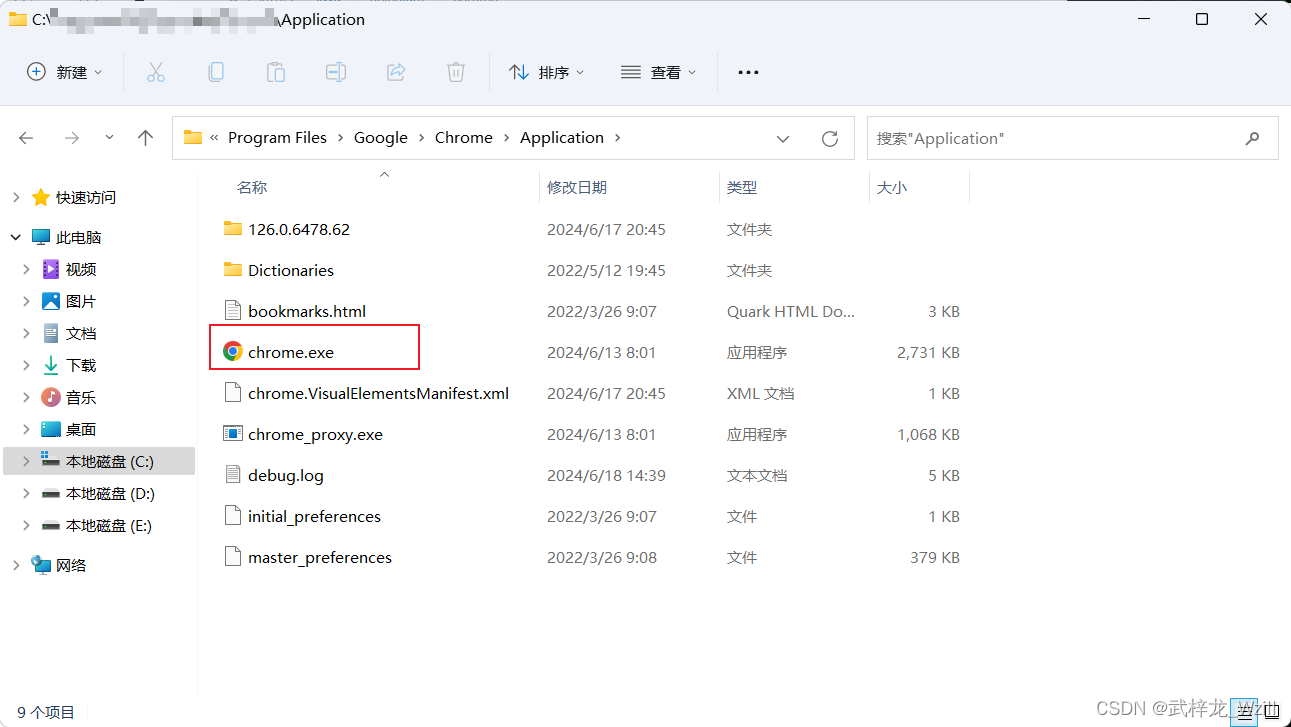Click the Refresh icon
Screen dimensions: 1291x727
click(830, 139)
